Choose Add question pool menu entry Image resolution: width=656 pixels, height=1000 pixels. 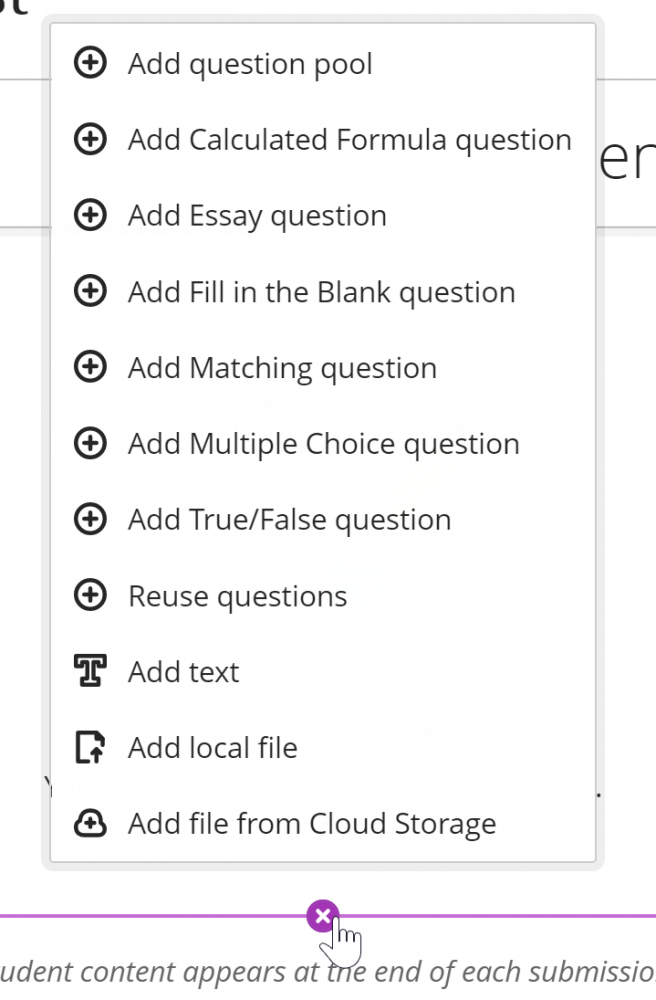(x=250, y=64)
